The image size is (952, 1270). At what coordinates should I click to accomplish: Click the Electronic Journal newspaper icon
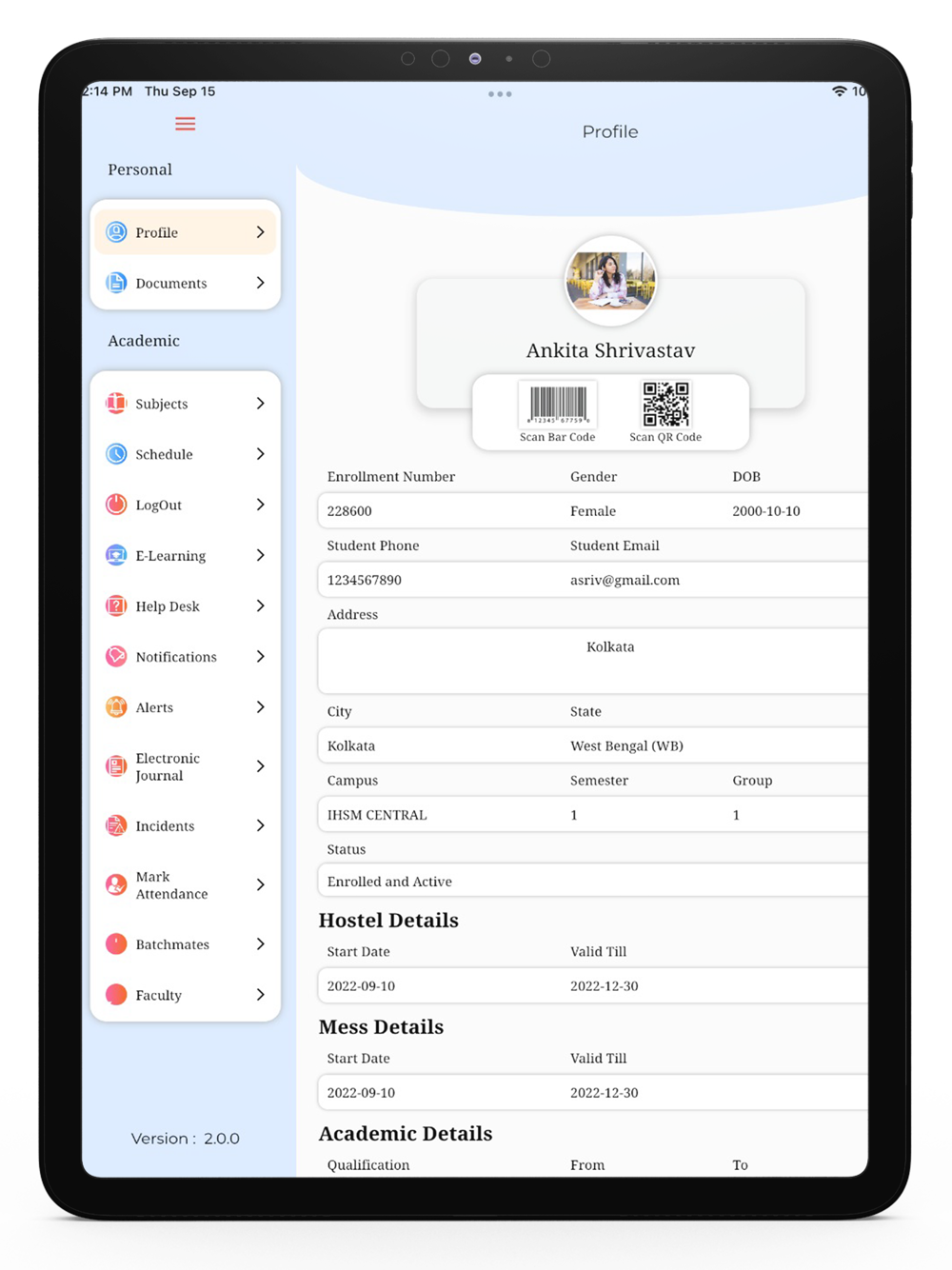pyautogui.click(x=116, y=766)
